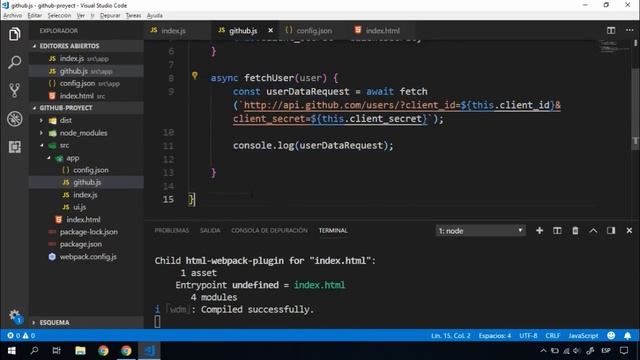Open more editor actions menu
Viewport: 640px width, 360px height.
pos(629,30)
